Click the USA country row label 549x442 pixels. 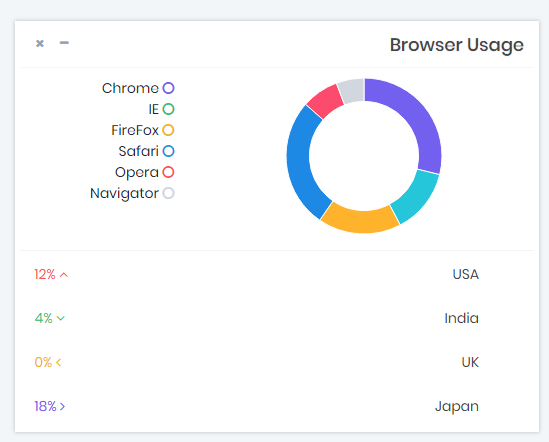point(466,274)
